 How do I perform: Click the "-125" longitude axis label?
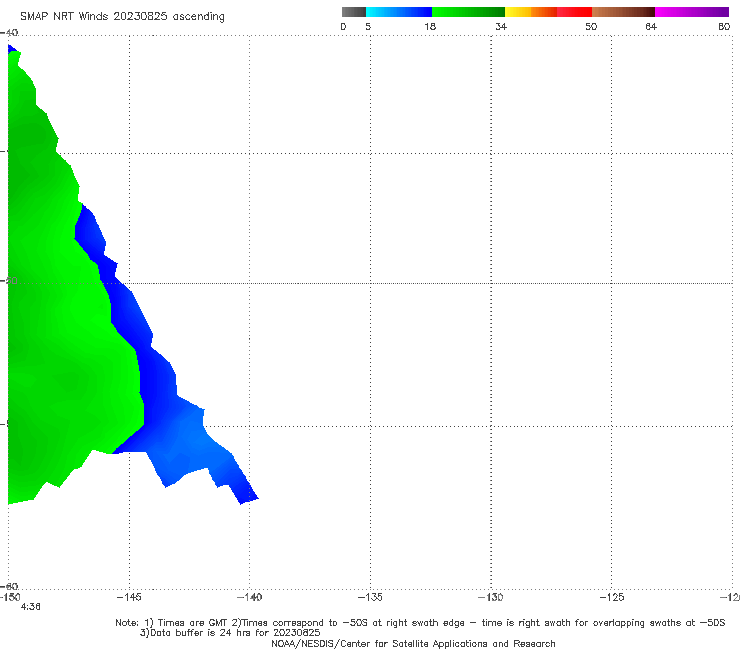tap(612, 597)
